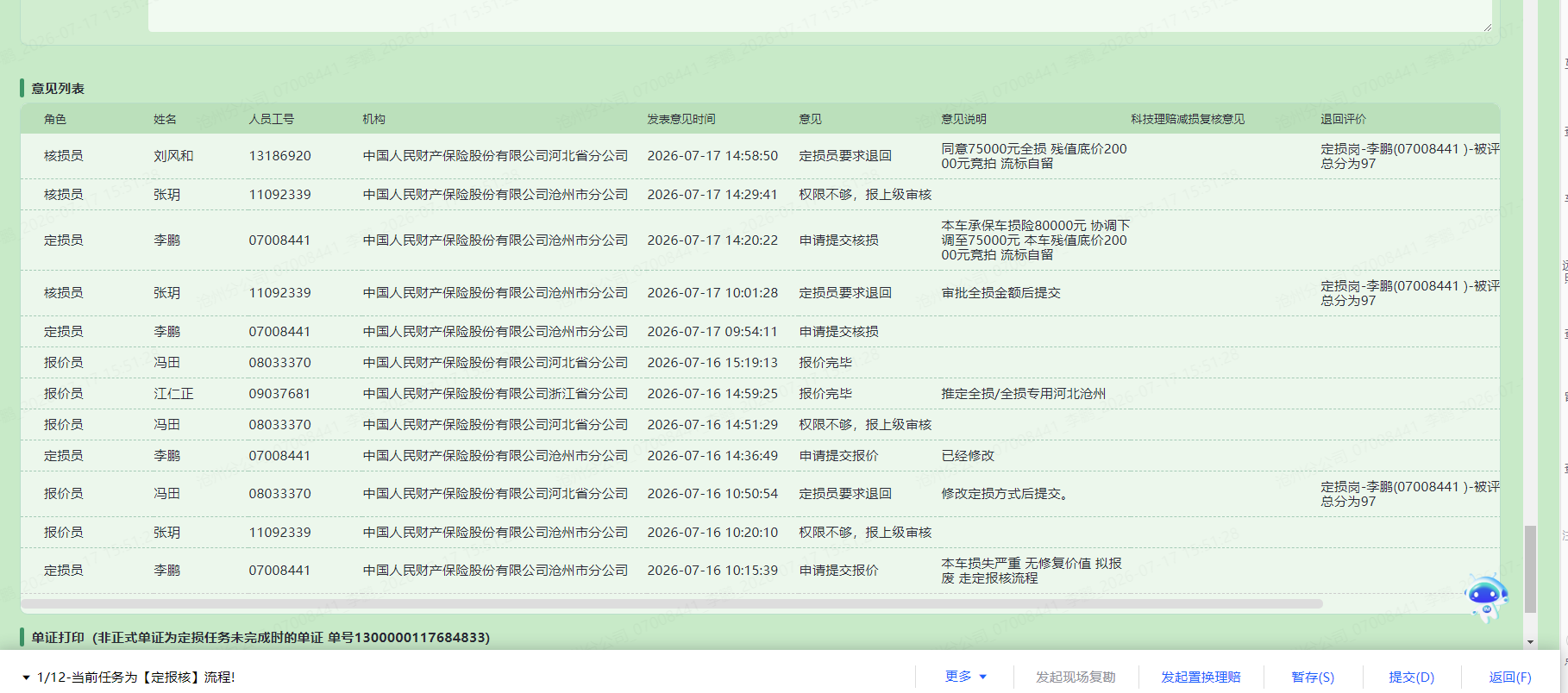The height and width of the screenshot is (693, 1568).
Task: Submit with 提交(D) button
Action: [1411, 677]
